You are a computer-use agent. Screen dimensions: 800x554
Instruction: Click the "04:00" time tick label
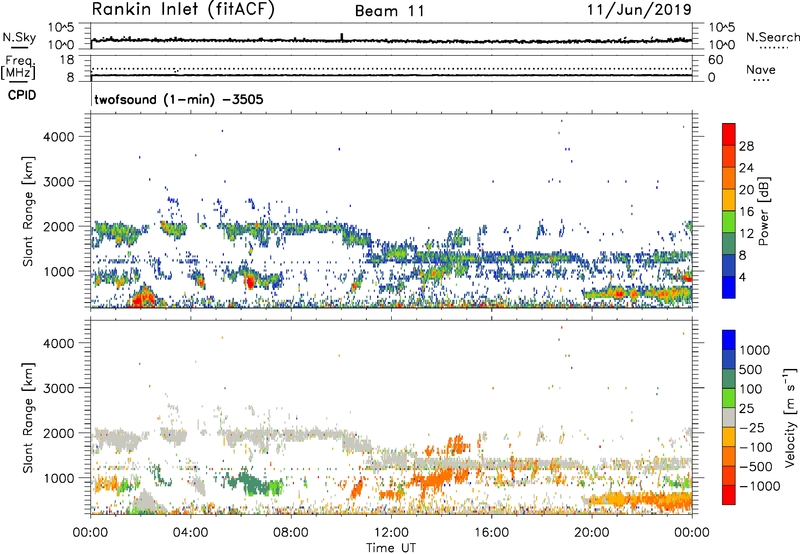pyautogui.click(x=191, y=533)
